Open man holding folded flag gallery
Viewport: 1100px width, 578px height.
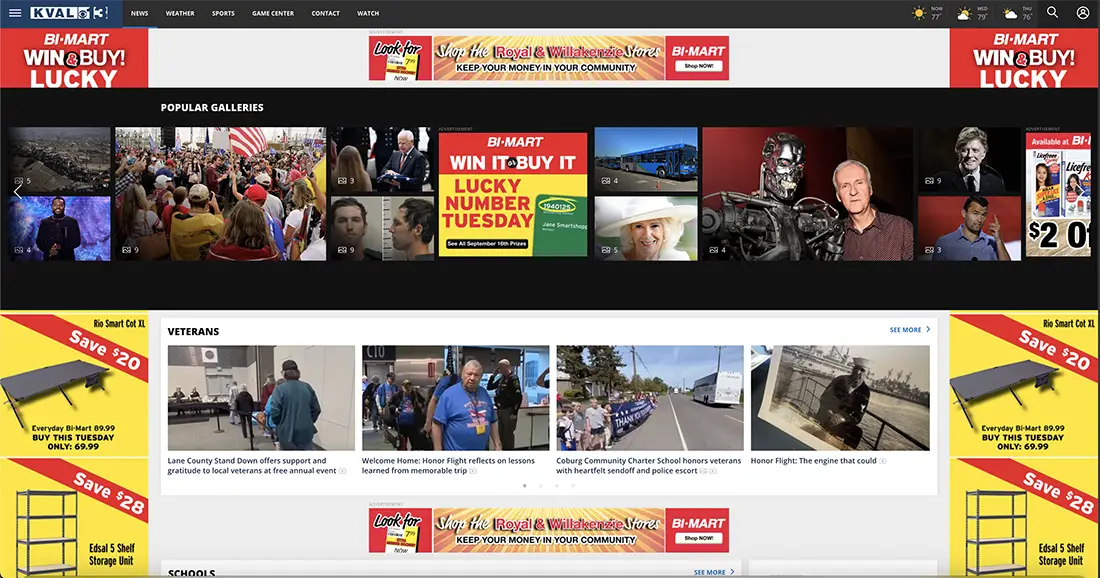pos(382,159)
